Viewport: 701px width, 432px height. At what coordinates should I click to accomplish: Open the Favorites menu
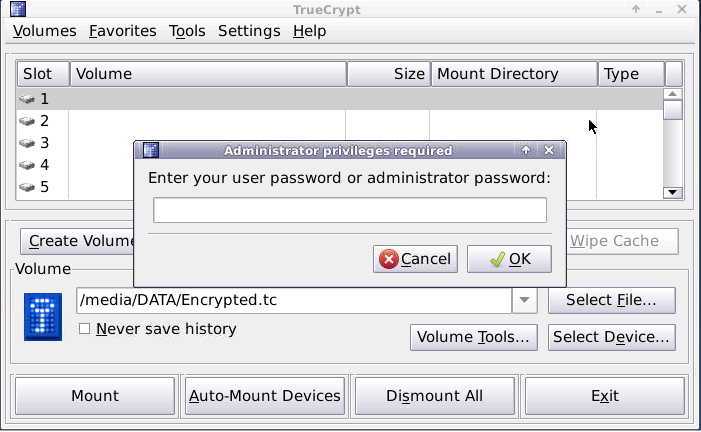pyautogui.click(x=122, y=31)
